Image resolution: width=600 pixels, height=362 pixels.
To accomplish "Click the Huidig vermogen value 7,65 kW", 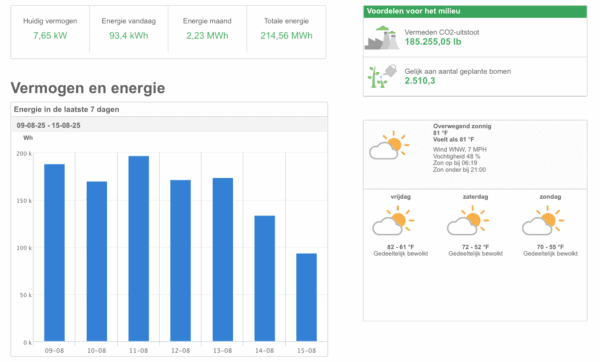I will coord(50,36).
